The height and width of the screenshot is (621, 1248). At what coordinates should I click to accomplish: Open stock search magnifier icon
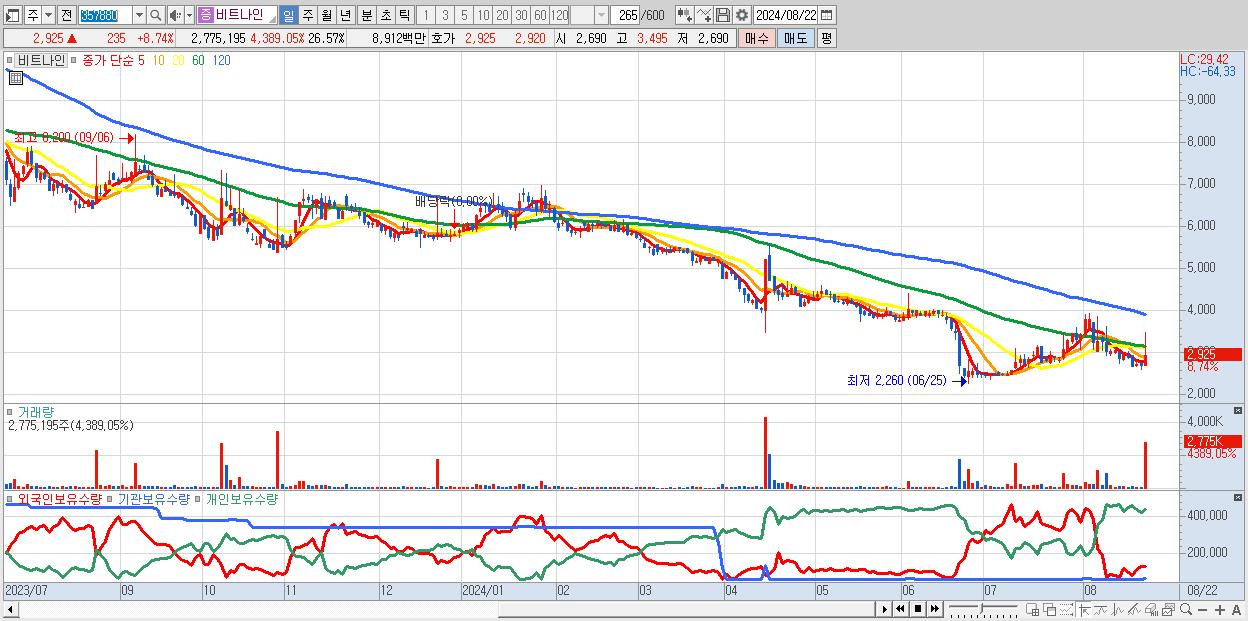tap(155, 15)
